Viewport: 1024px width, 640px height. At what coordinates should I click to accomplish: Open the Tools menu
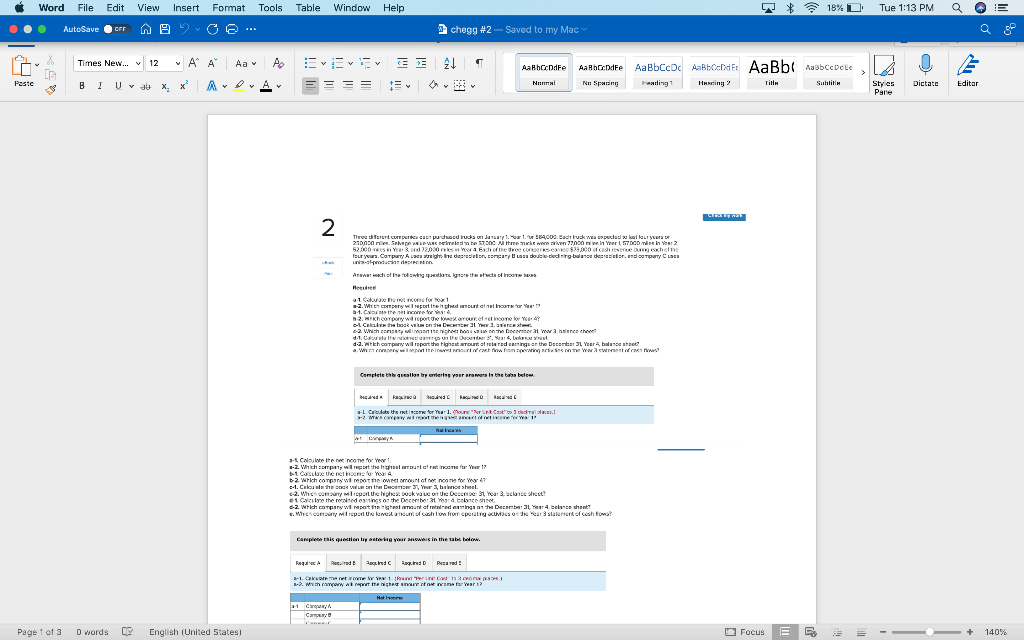coord(270,8)
